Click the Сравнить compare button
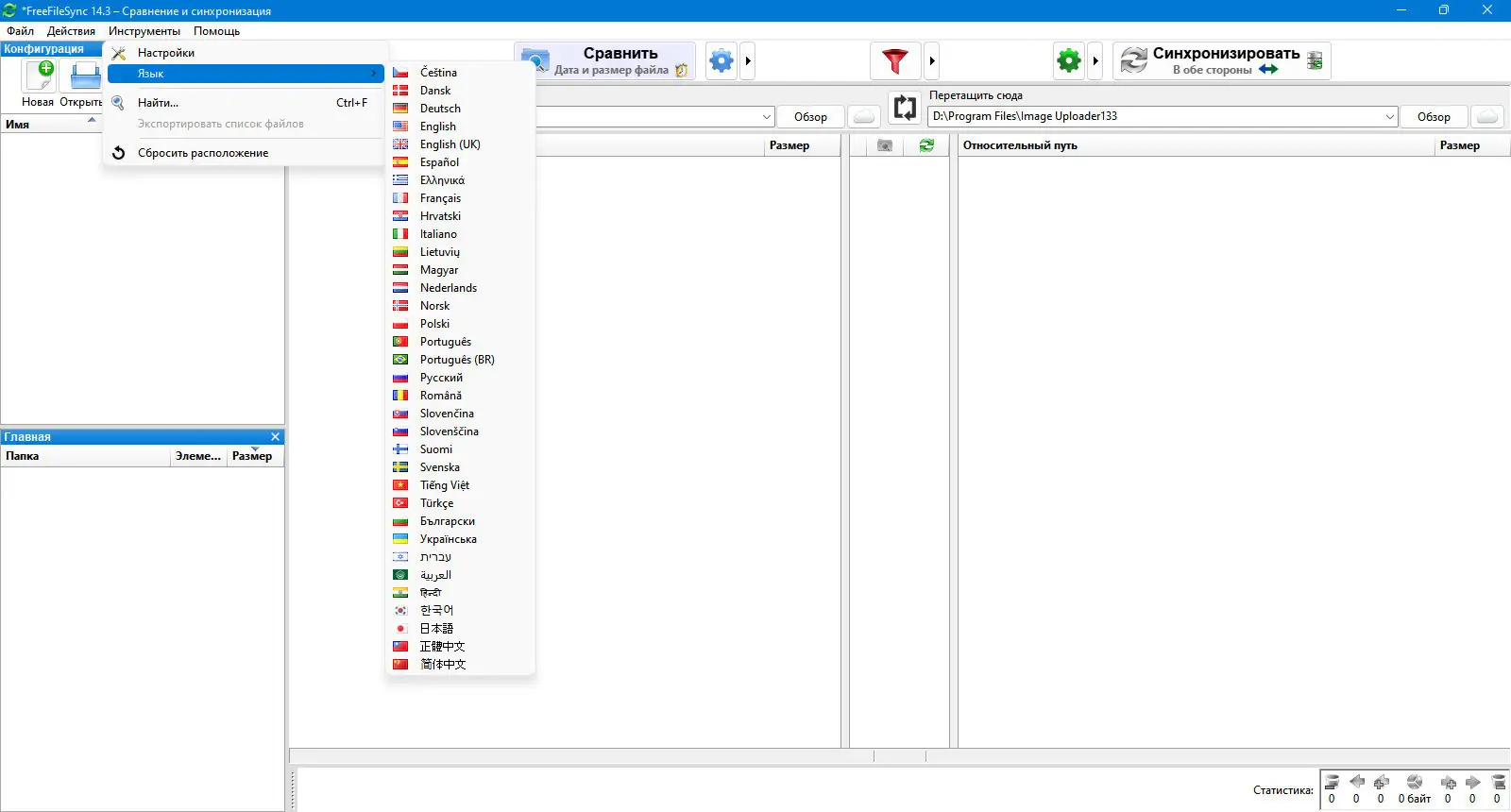The image size is (1511, 812). pyautogui.click(x=604, y=61)
